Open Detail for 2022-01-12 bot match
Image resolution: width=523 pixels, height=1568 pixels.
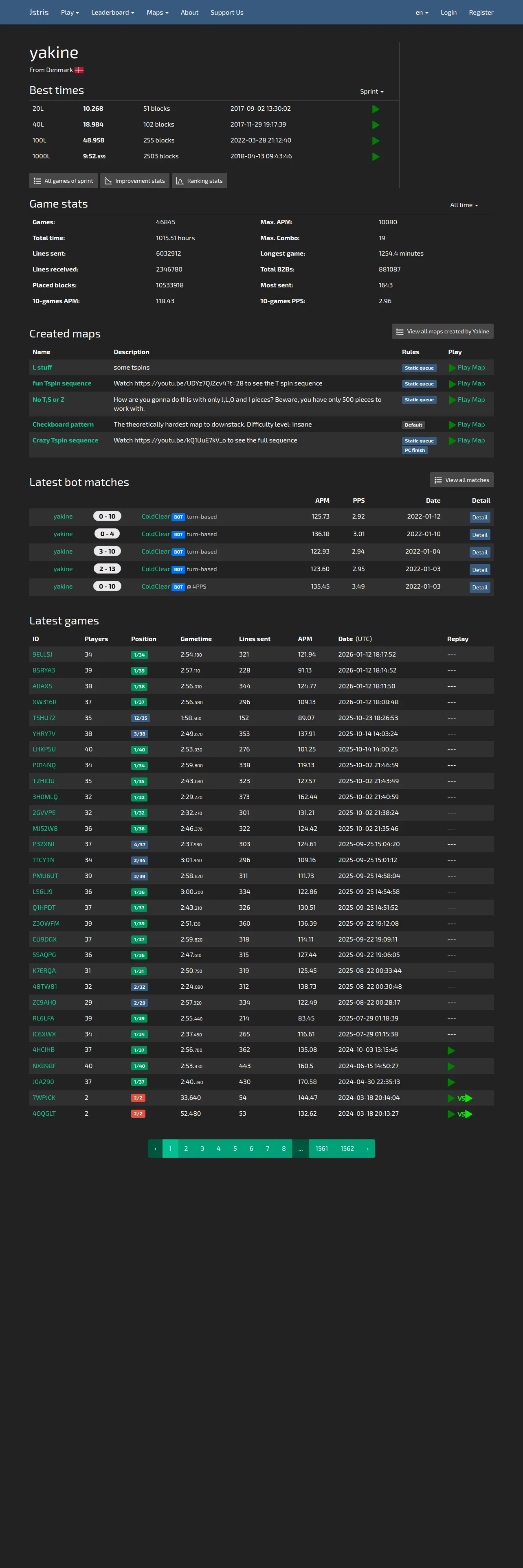[x=480, y=517]
